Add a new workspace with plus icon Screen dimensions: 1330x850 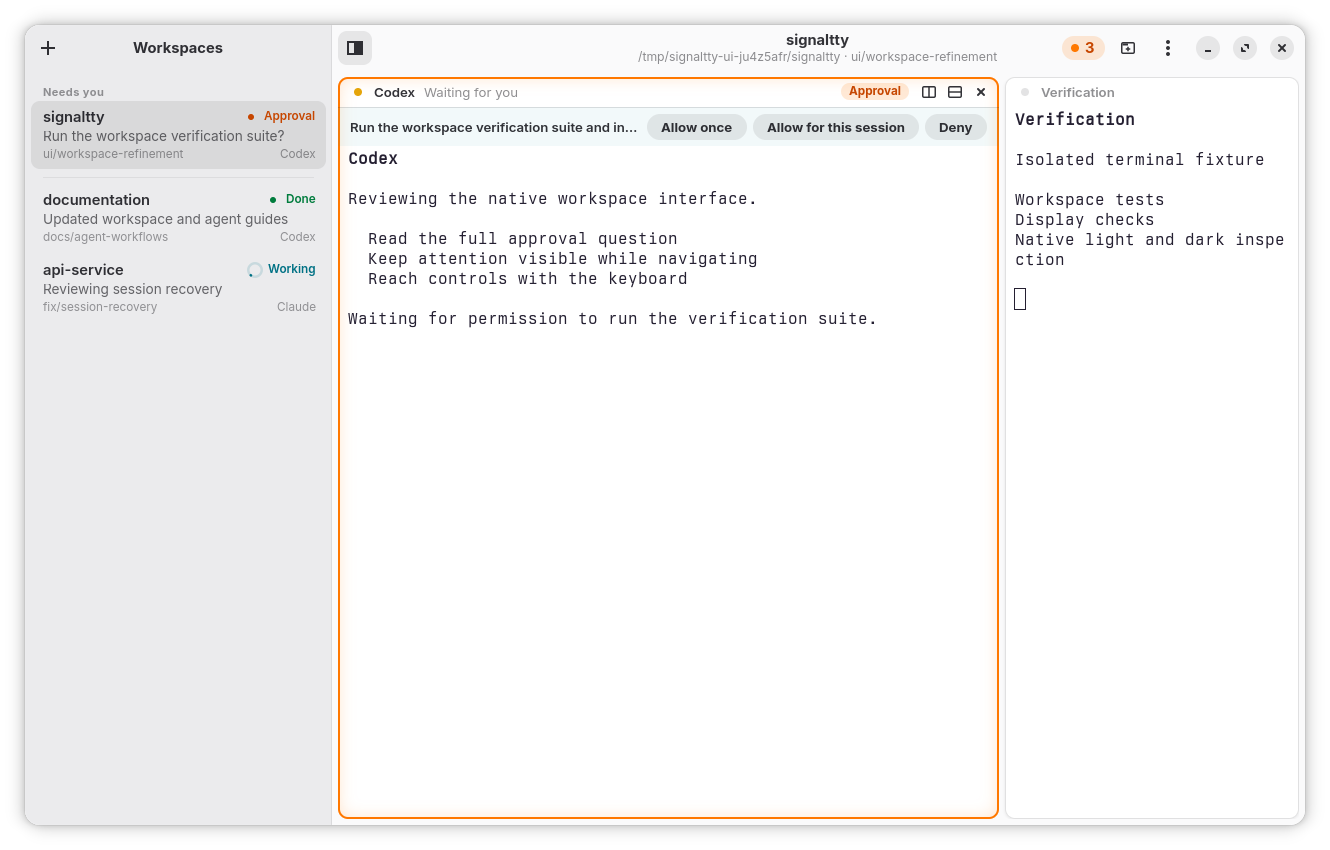click(x=48, y=48)
